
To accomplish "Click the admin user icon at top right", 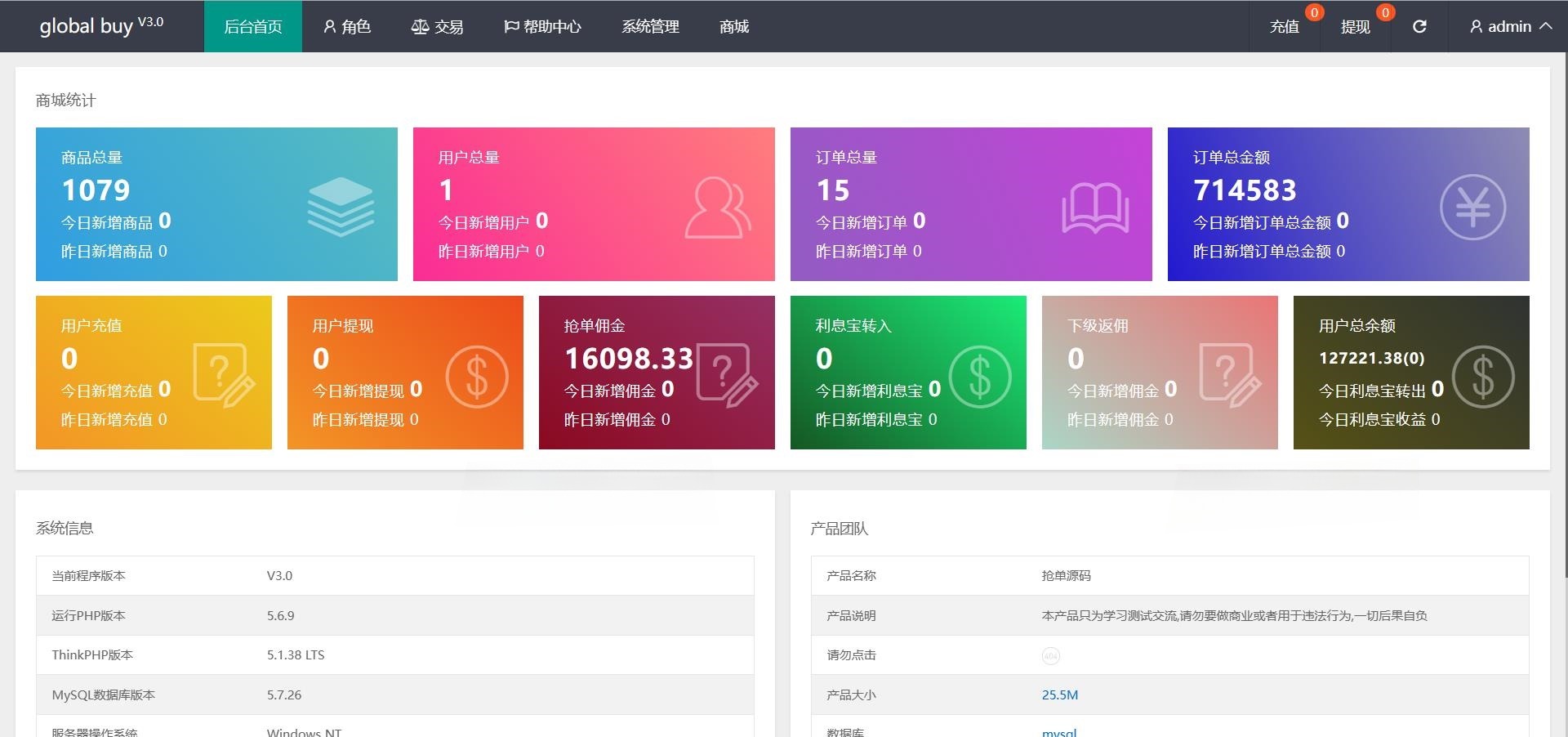I will pos(1475,26).
